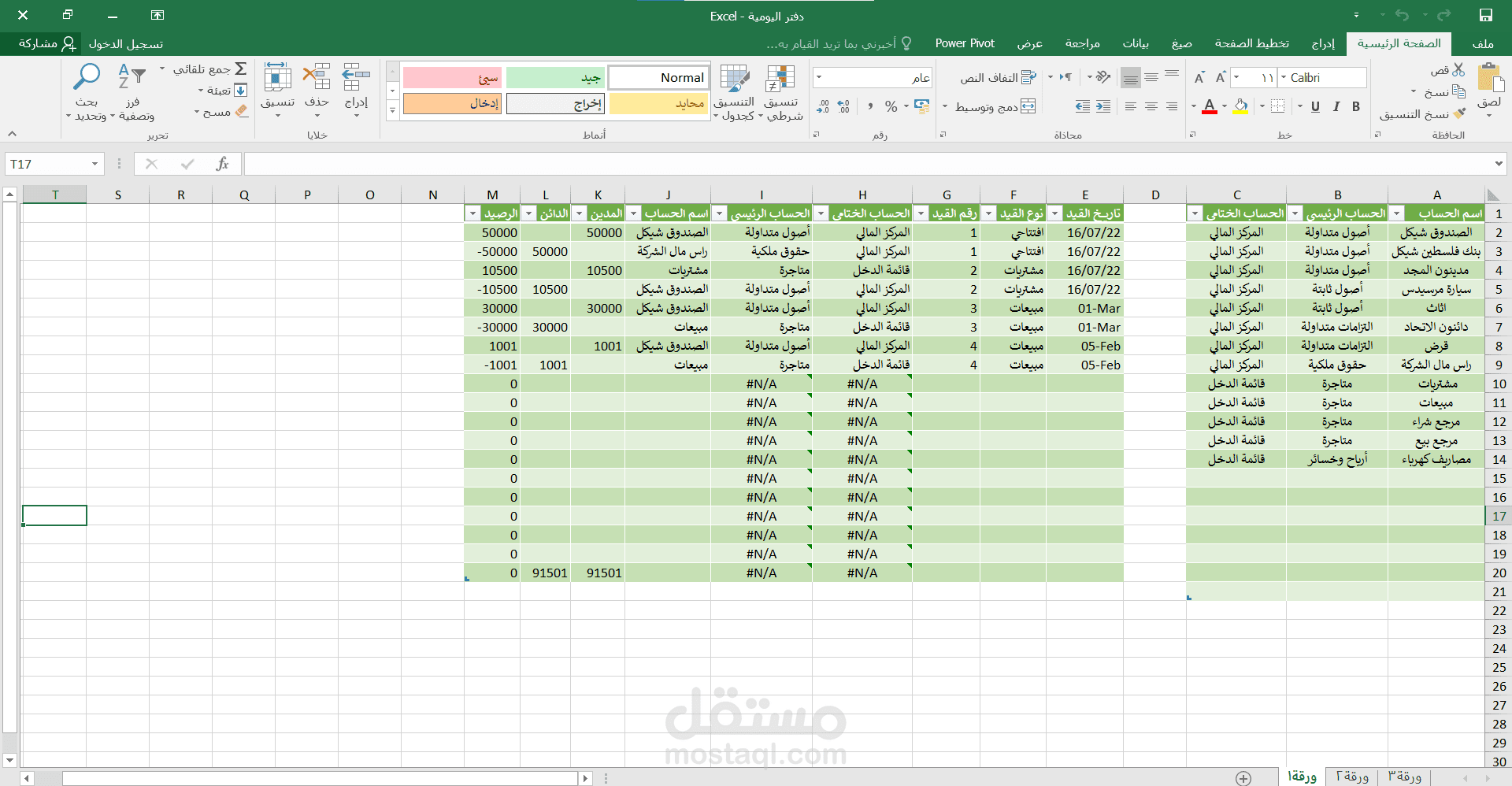The image size is (1512, 786).
Task: Click the borders grid icon
Action: pyautogui.click(x=1278, y=106)
